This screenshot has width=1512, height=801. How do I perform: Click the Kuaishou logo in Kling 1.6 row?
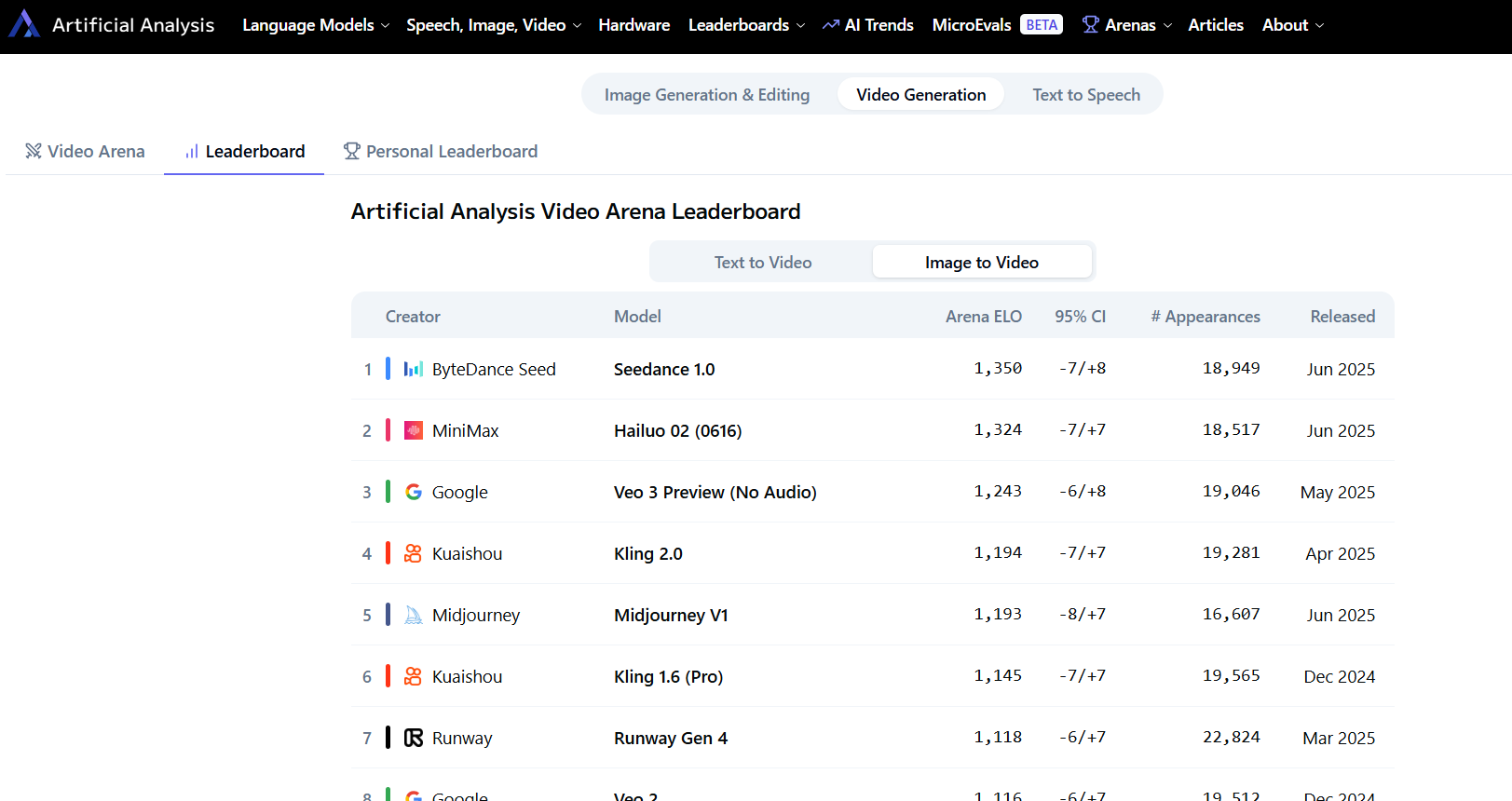(414, 676)
